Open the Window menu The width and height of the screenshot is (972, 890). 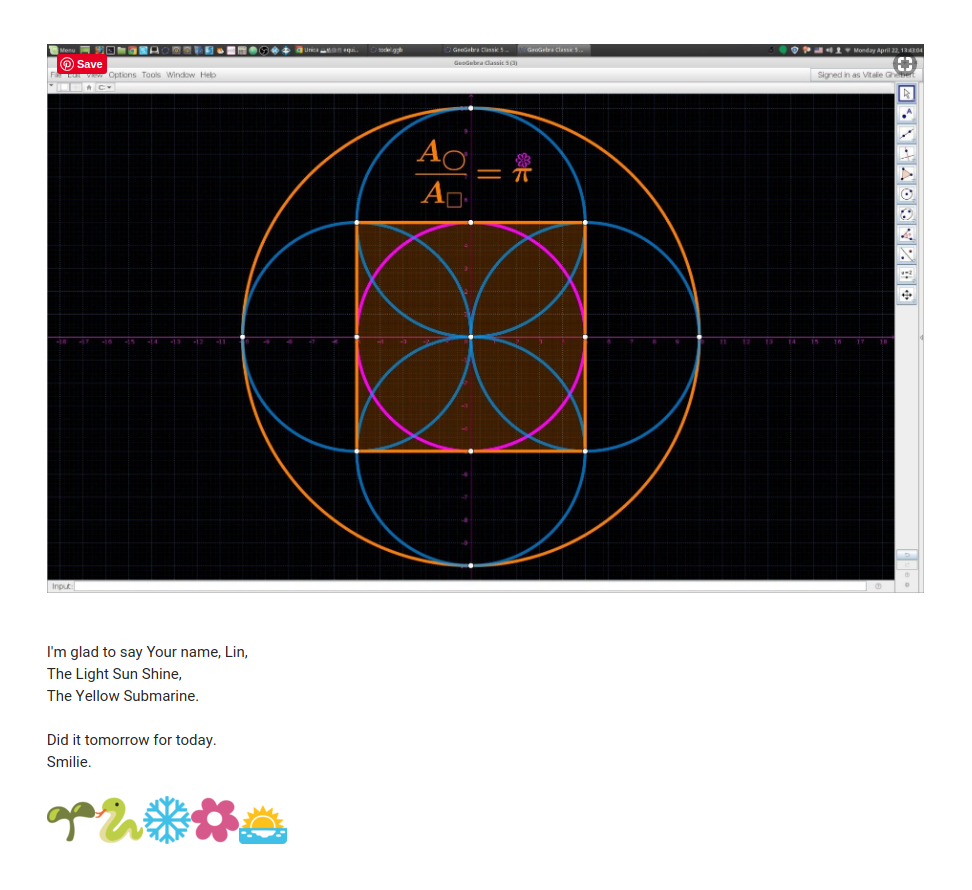(180, 75)
